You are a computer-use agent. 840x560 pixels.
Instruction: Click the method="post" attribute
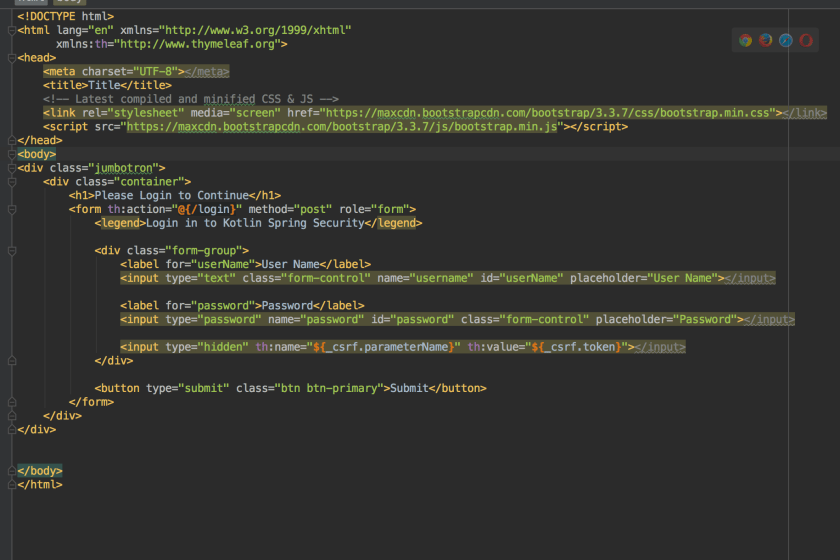[290, 210]
